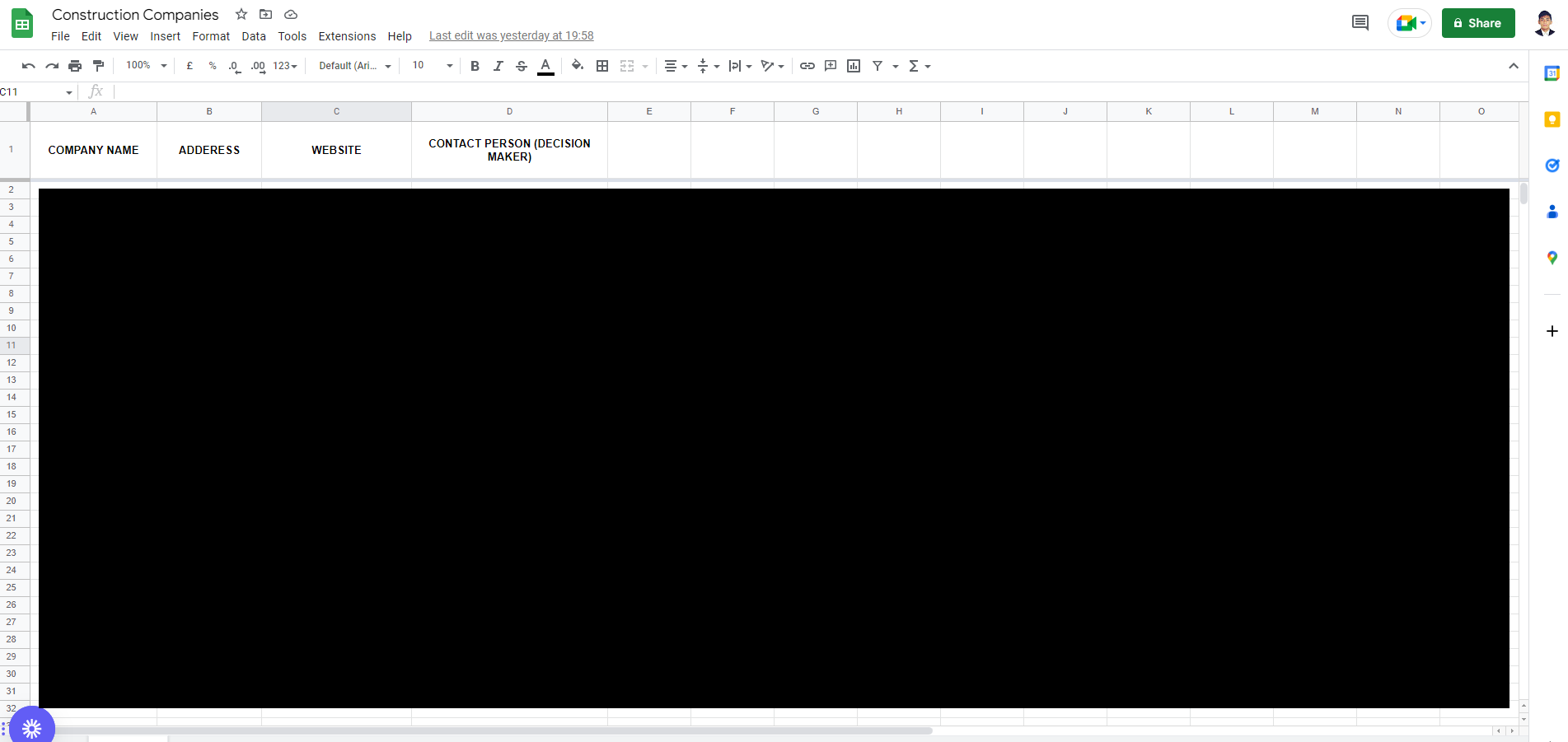Hide the menus with the collapse arrow
This screenshot has height=742, width=1568.
tap(1514, 66)
